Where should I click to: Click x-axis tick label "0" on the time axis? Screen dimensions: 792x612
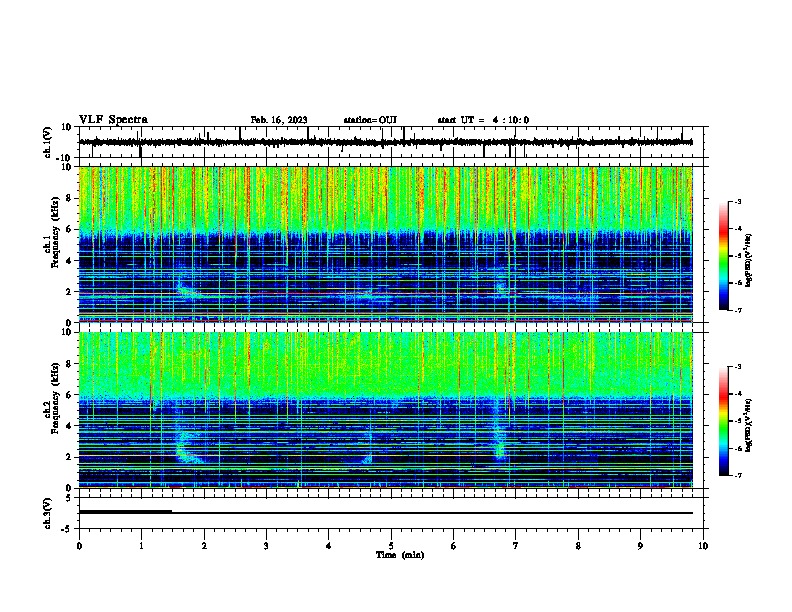79,546
